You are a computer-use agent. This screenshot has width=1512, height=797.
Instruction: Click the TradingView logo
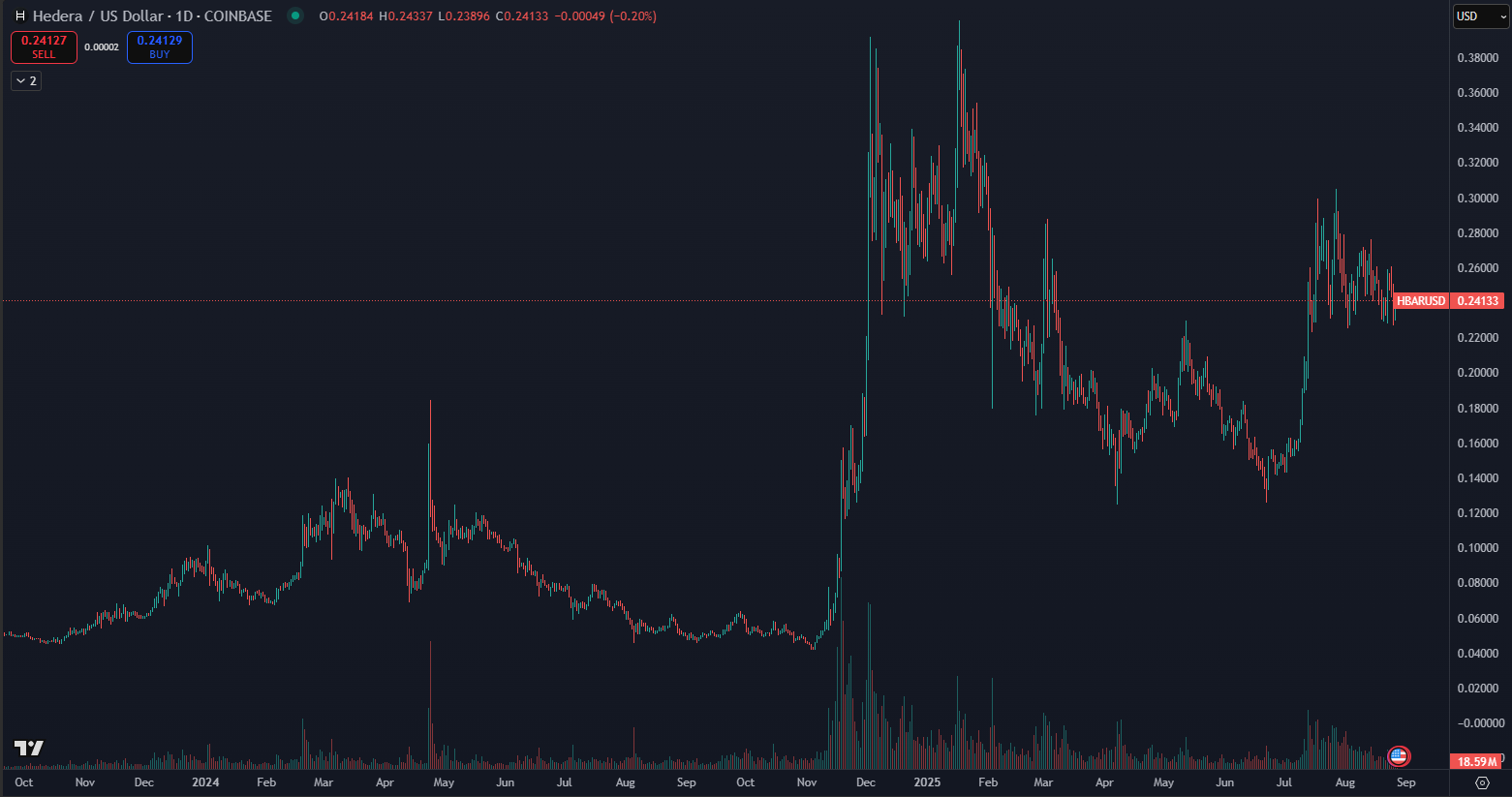click(x=29, y=748)
